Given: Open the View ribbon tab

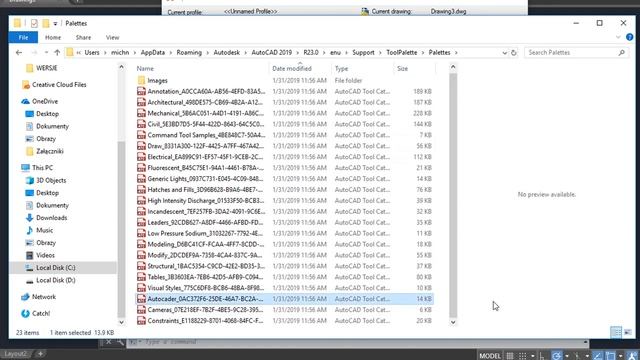Looking at the screenshot, I should [x=112, y=38].
